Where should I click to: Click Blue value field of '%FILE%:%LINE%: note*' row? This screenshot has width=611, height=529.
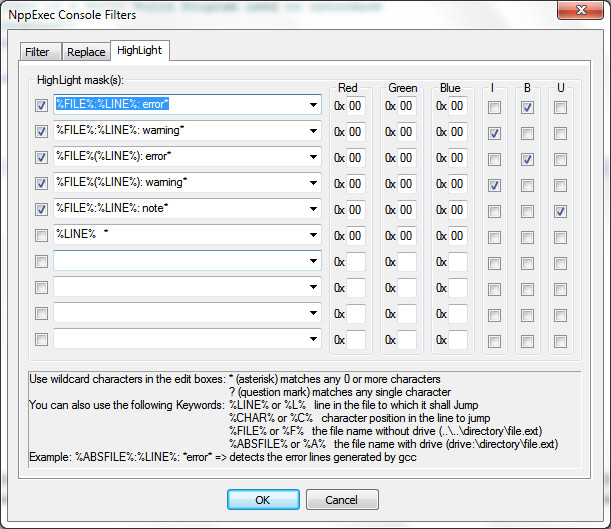(x=458, y=210)
